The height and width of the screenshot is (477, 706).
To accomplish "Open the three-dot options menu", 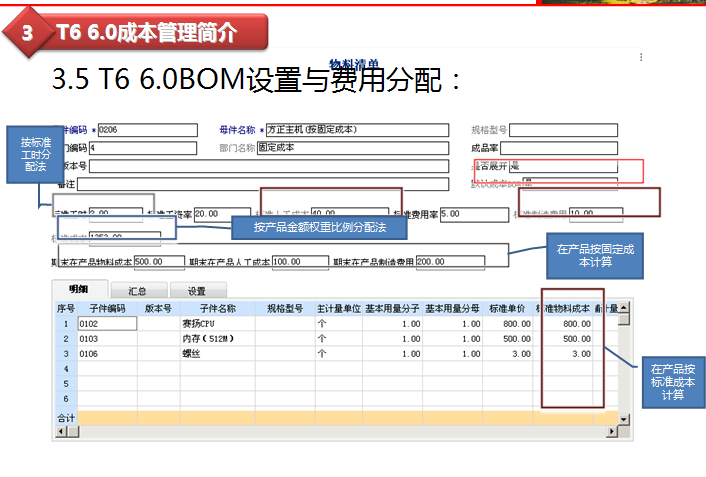I will tap(641, 57).
